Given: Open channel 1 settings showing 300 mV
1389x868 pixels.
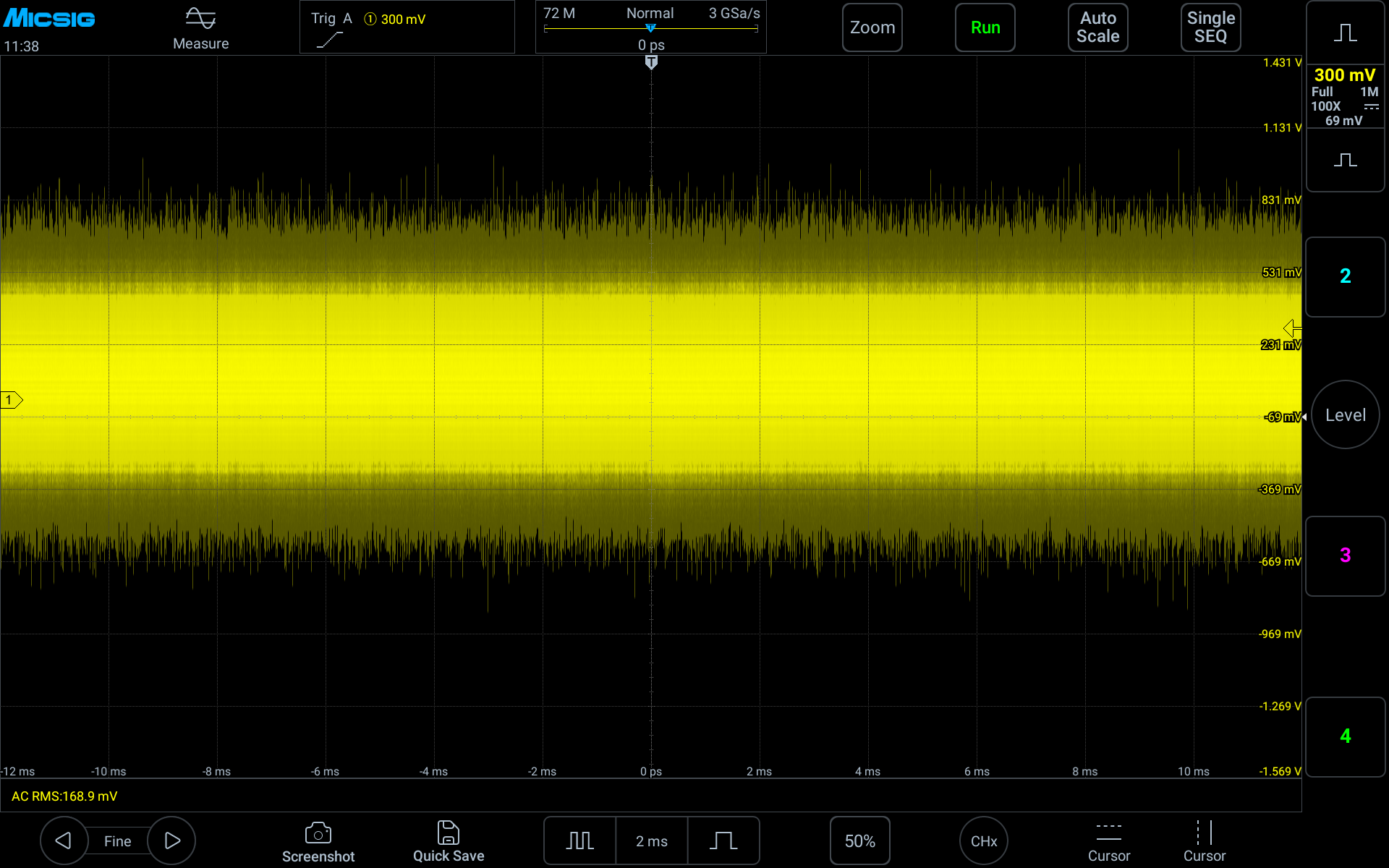Looking at the screenshot, I should (x=1346, y=96).
